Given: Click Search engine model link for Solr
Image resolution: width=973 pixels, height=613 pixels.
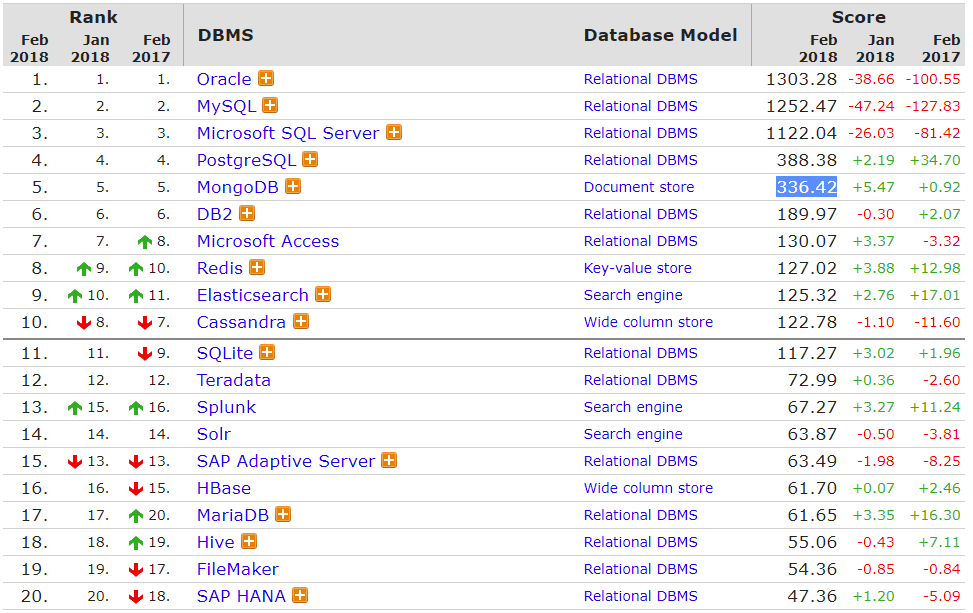Looking at the screenshot, I should pyautogui.click(x=633, y=434).
